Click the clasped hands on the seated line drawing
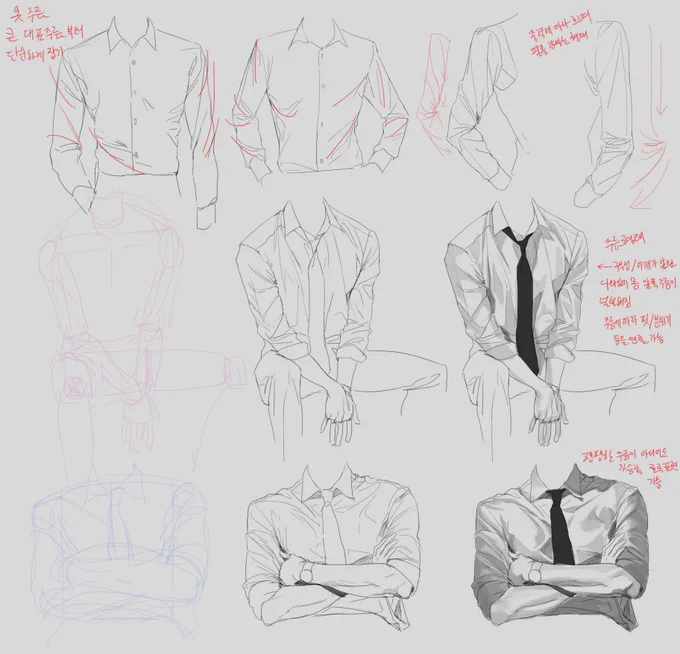 [341, 414]
